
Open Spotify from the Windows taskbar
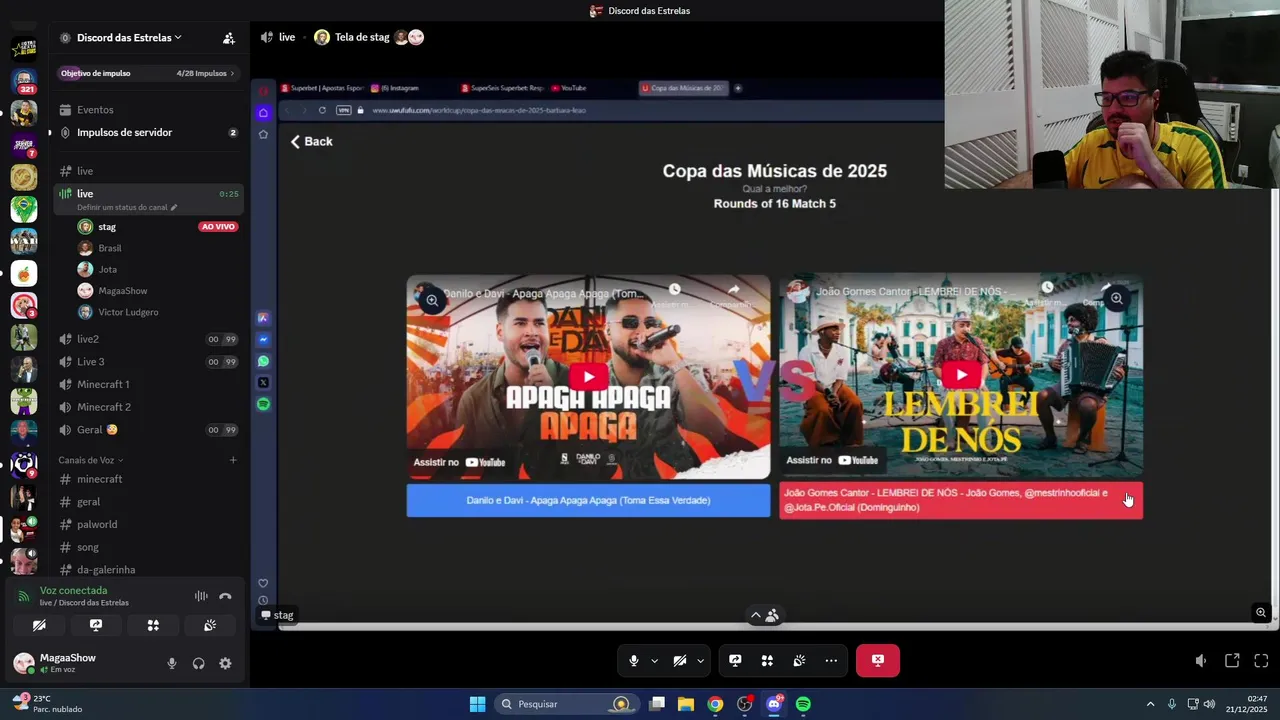click(803, 704)
